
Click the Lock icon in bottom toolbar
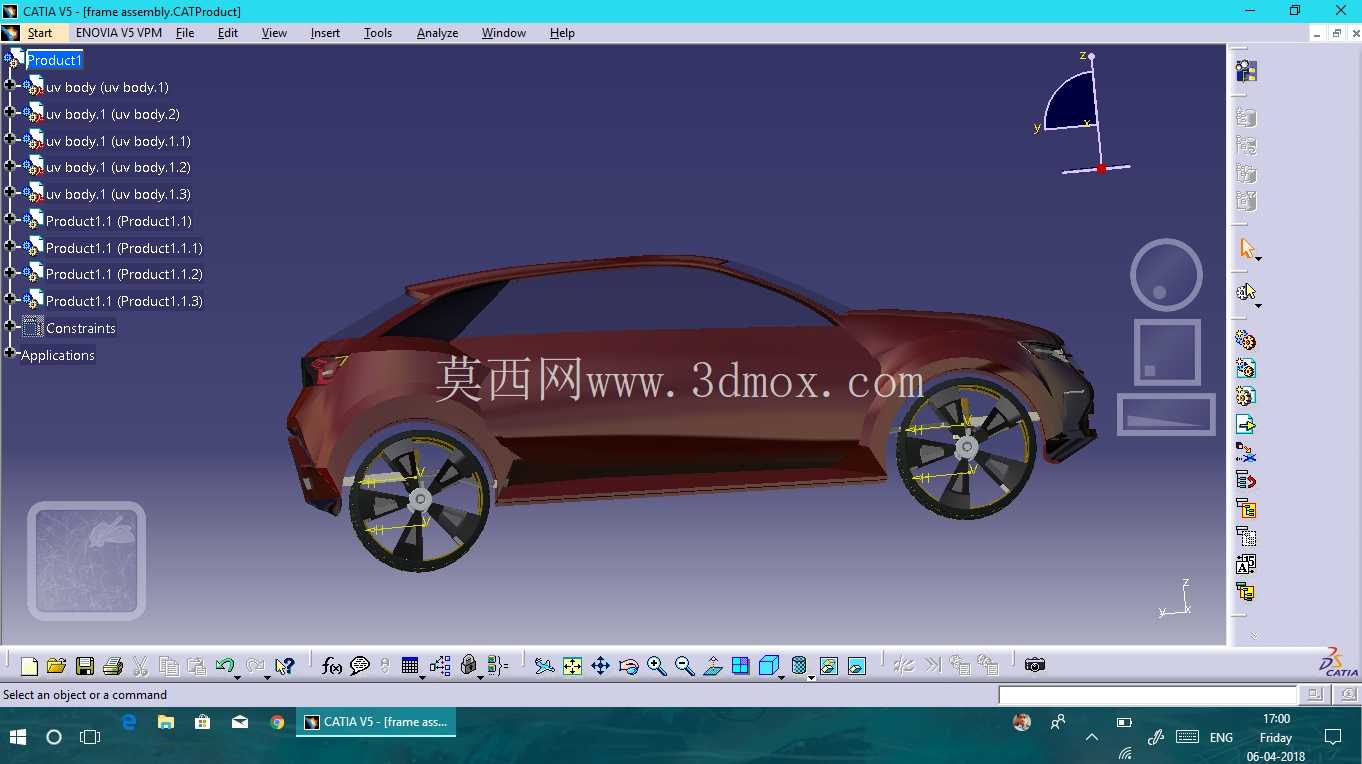coord(468,666)
